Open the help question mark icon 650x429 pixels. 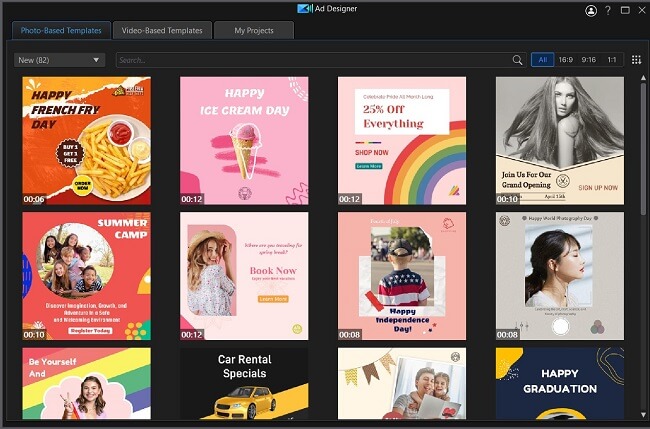pos(608,11)
